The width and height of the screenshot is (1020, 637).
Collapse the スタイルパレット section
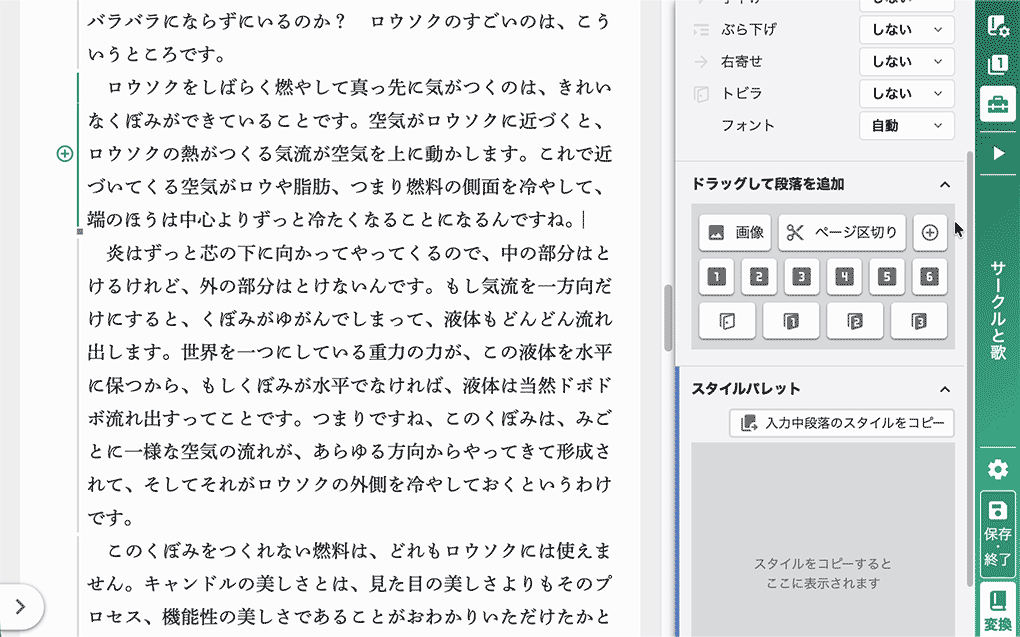[x=945, y=389]
